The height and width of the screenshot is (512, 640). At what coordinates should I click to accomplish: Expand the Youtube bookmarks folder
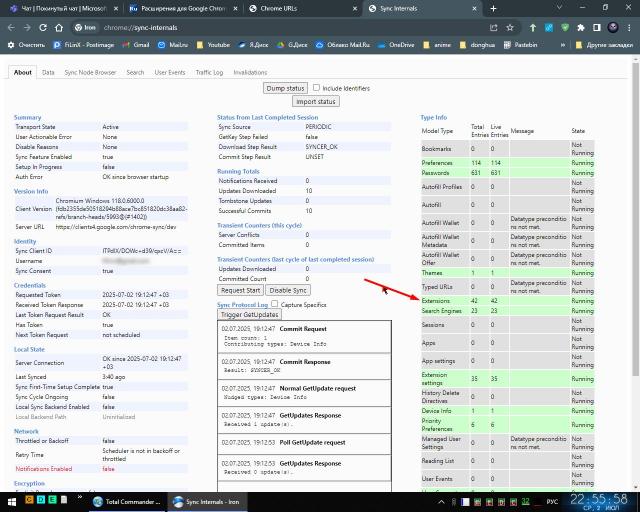click(x=213, y=45)
